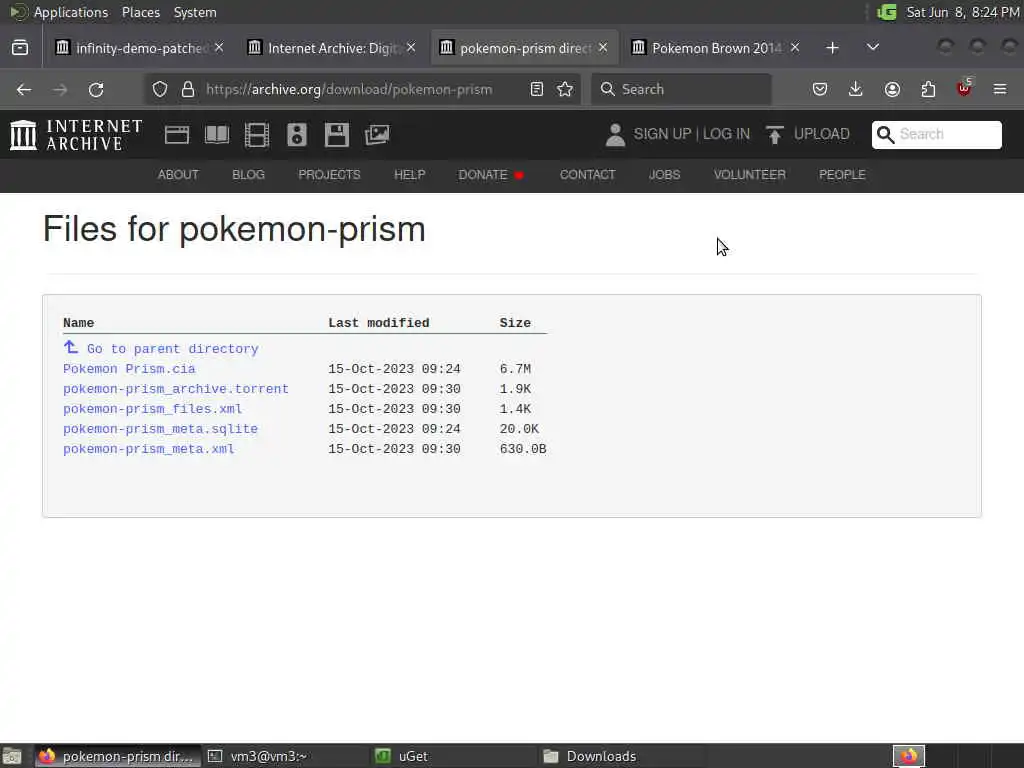This screenshot has height=768, width=1024.
Task: Click the clock showing Sat Jun 8
Action: click(x=963, y=12)
